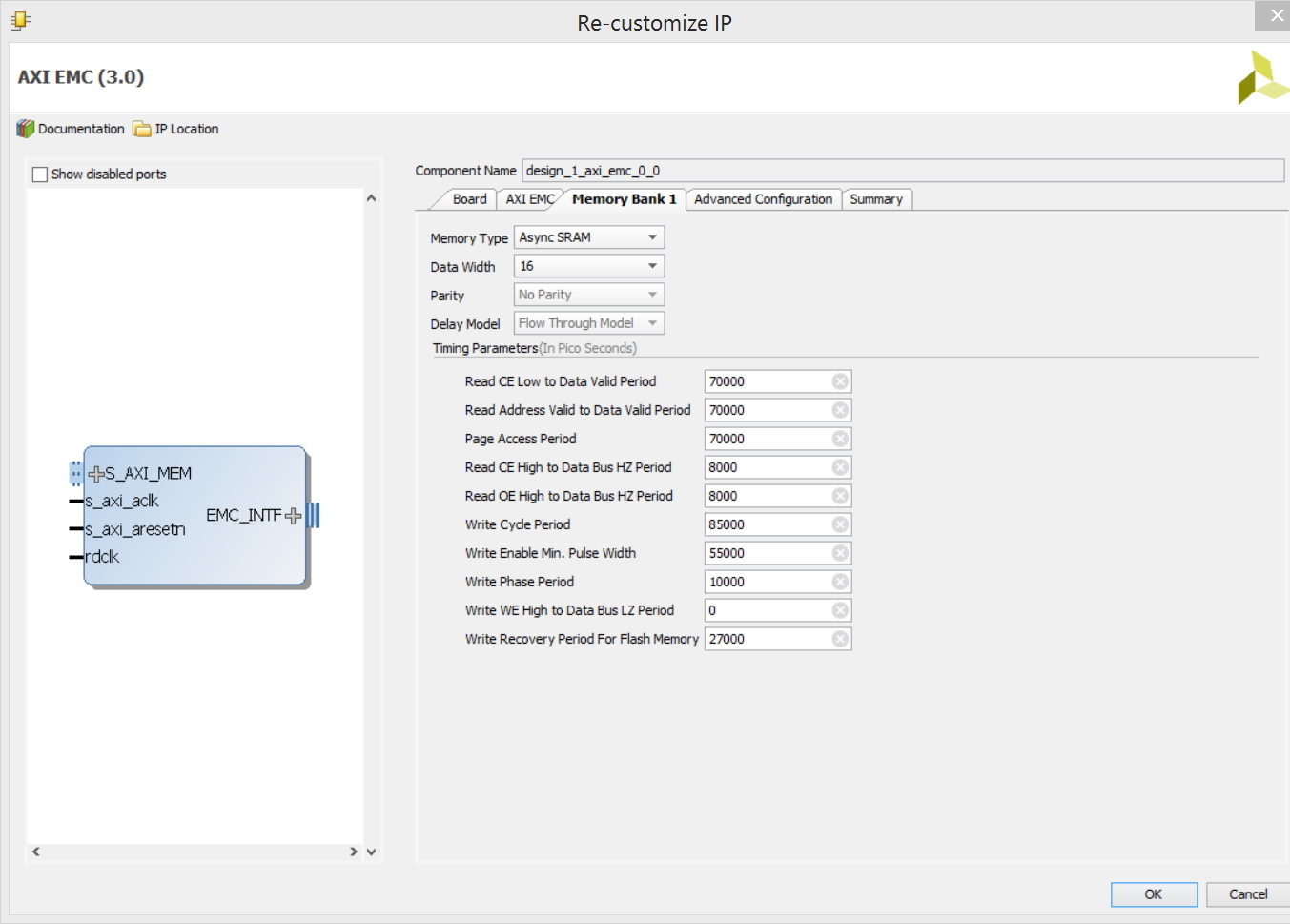The width and height of the screenshot is (1290, 924).
Task: Open the Documentation book icon
Action: coord(26,129)
